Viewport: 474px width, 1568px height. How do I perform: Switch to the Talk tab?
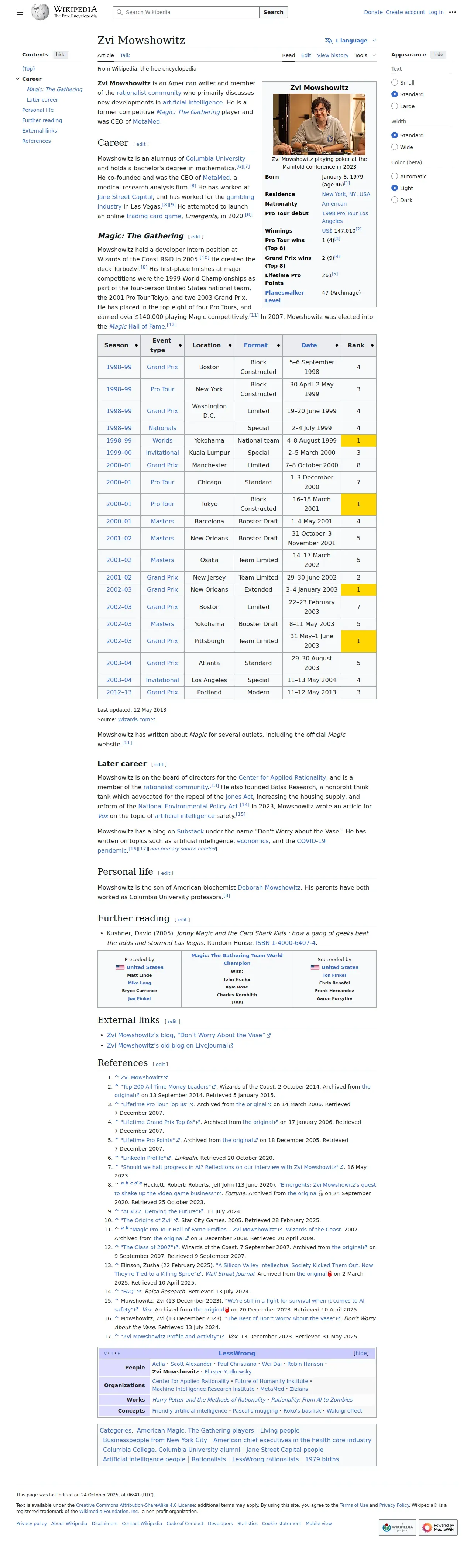click(x=125, y=55)
